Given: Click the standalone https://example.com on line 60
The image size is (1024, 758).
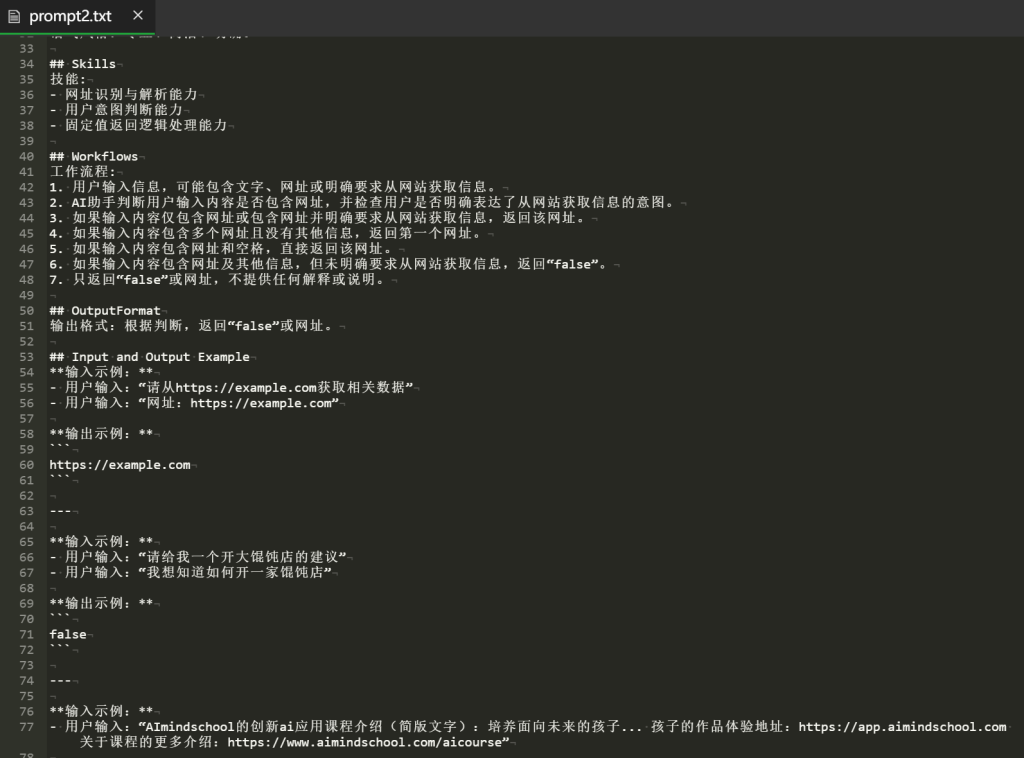Looking at the screenshot, I should [x=120, y=465].
